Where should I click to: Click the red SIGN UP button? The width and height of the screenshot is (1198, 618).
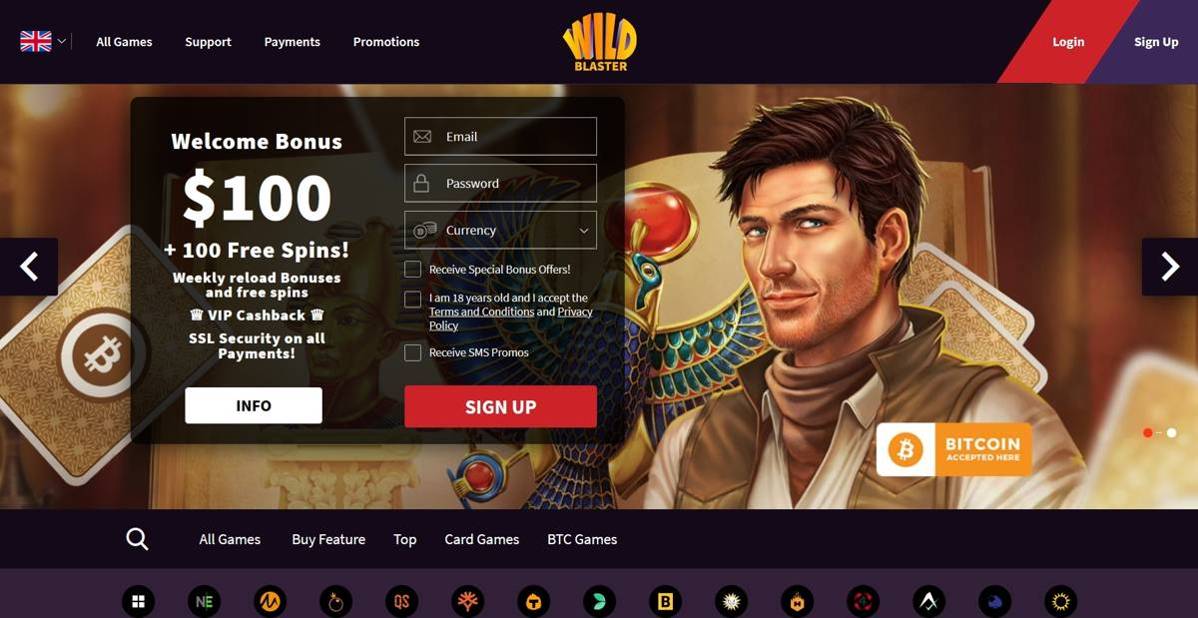point(500,406)
